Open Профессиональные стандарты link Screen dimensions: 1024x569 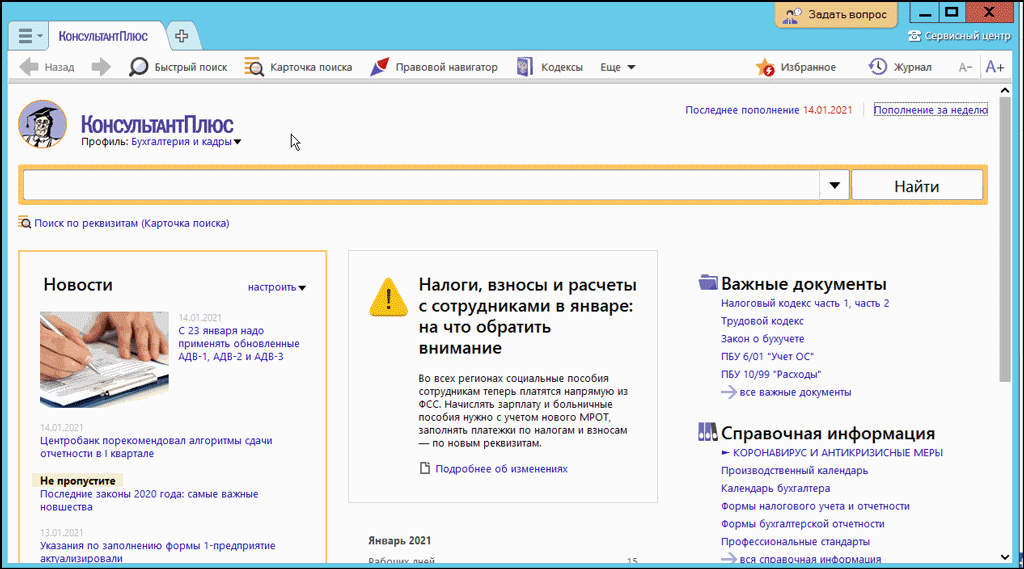(x=795, y=542)
